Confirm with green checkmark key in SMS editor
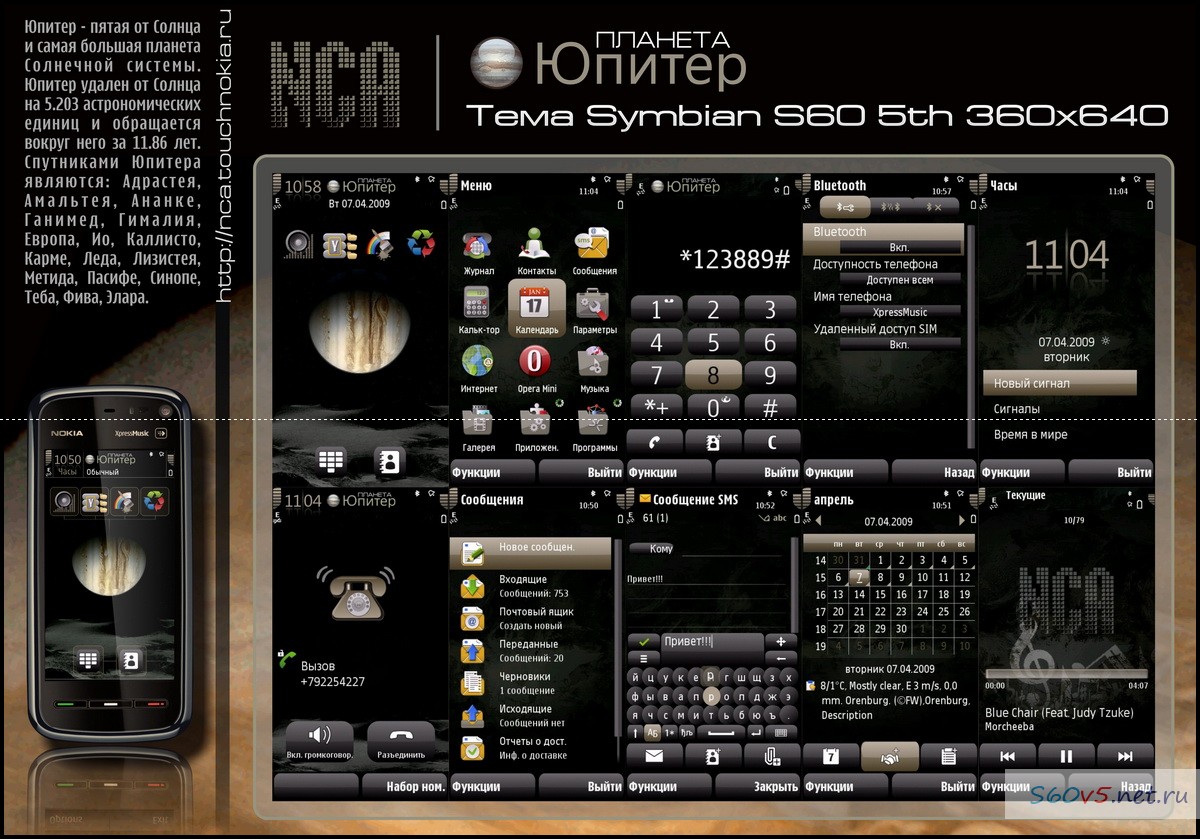 pyautogui.click(x=644, y=641)
